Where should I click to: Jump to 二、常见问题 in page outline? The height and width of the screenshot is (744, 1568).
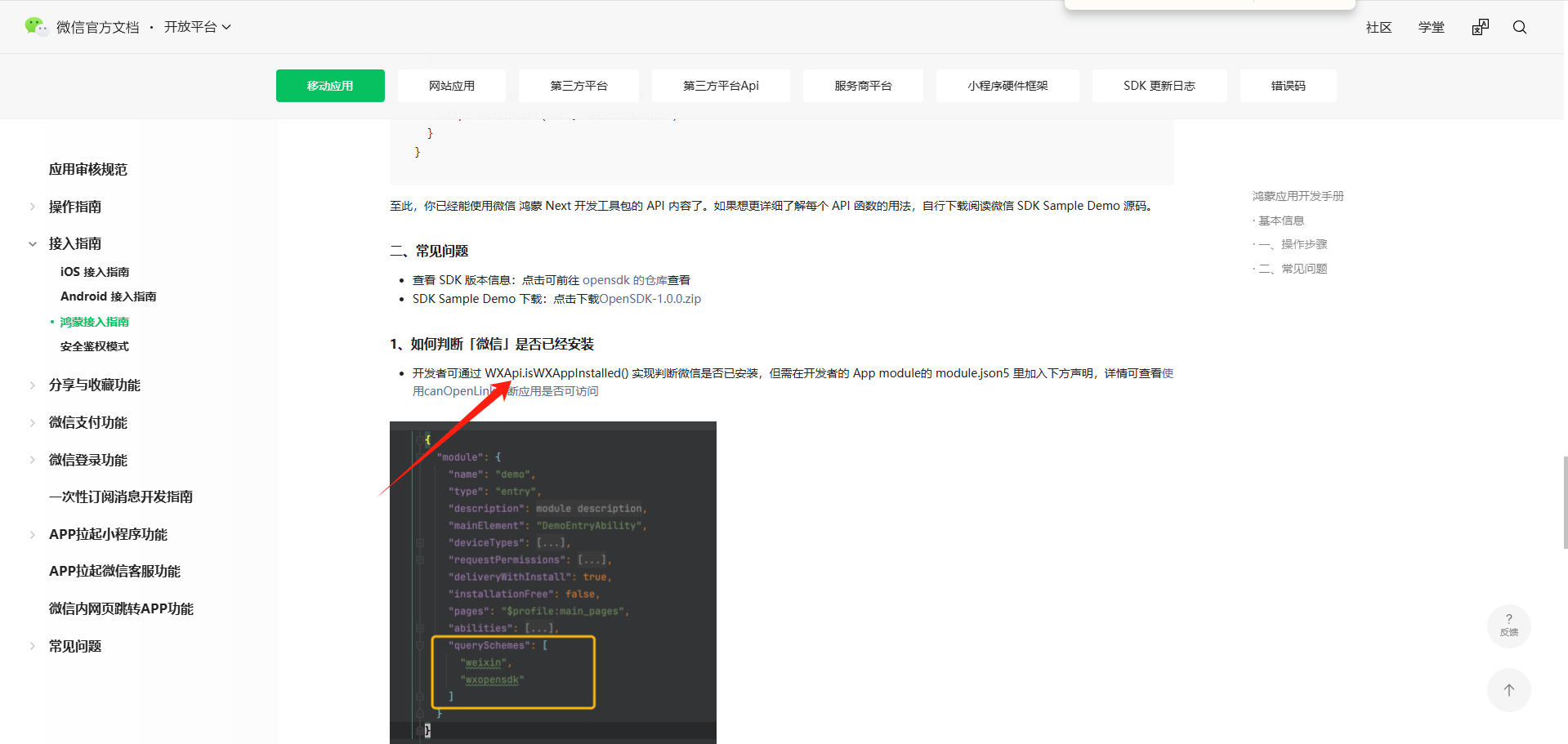(x=1293, y=269)
